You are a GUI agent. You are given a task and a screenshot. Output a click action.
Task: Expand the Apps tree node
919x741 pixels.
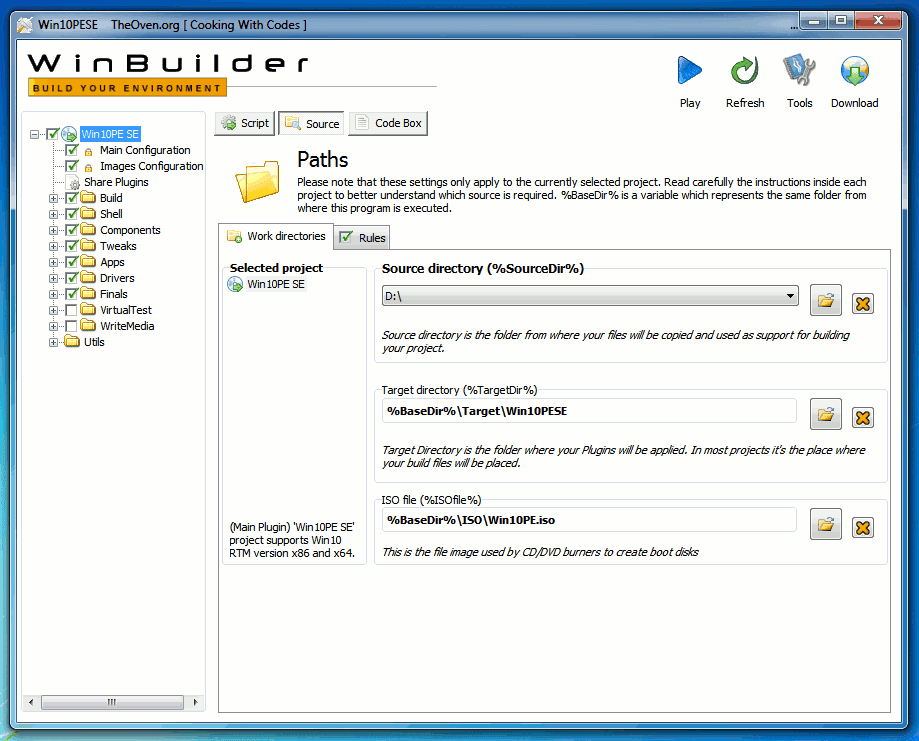point(53,263)
